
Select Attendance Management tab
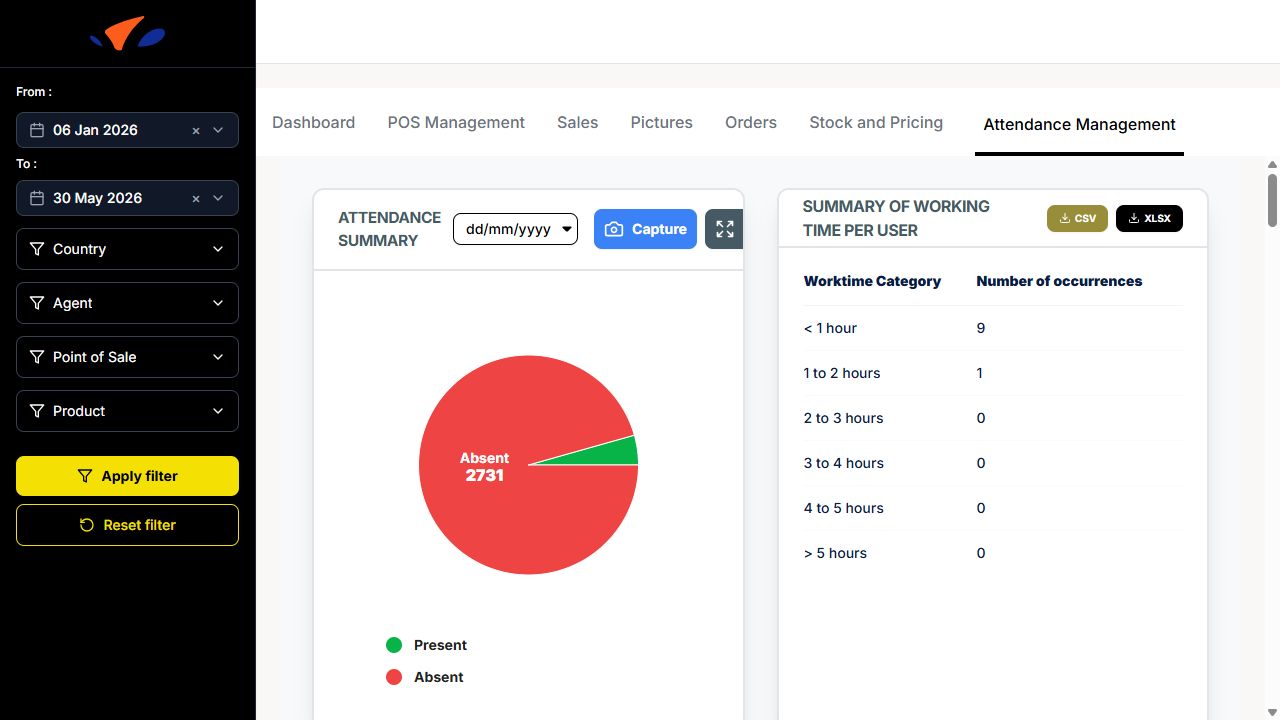1079,124
